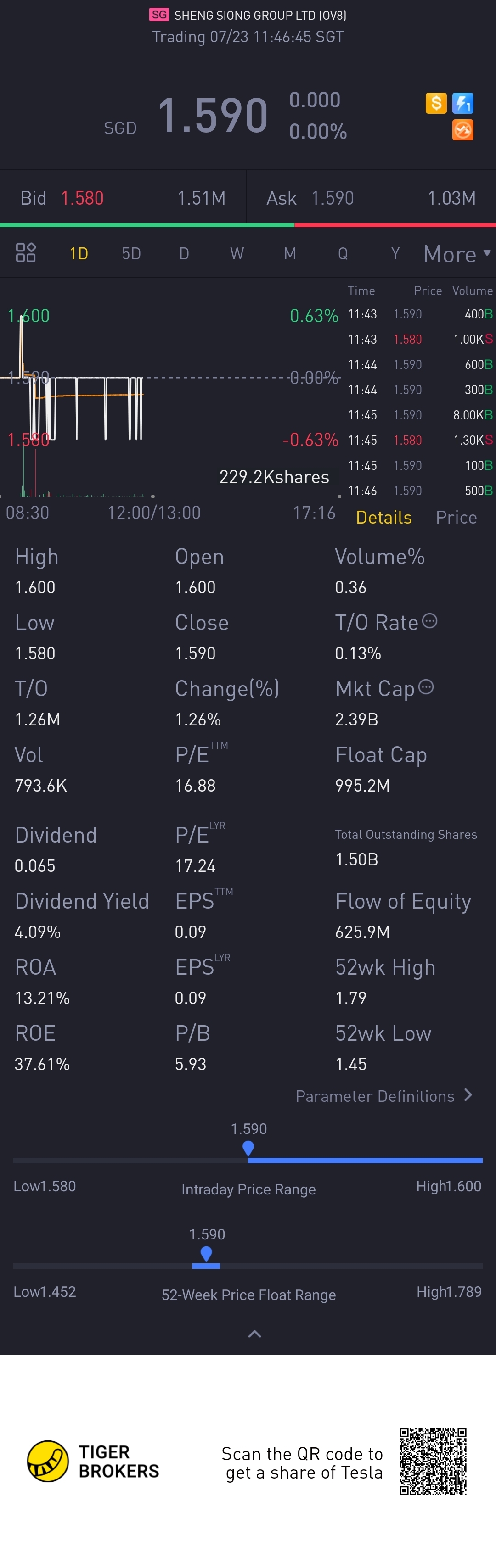Tap the Intraday Price Range marker
Screen dimensions: 496x1568
[x=248, y=1149]
